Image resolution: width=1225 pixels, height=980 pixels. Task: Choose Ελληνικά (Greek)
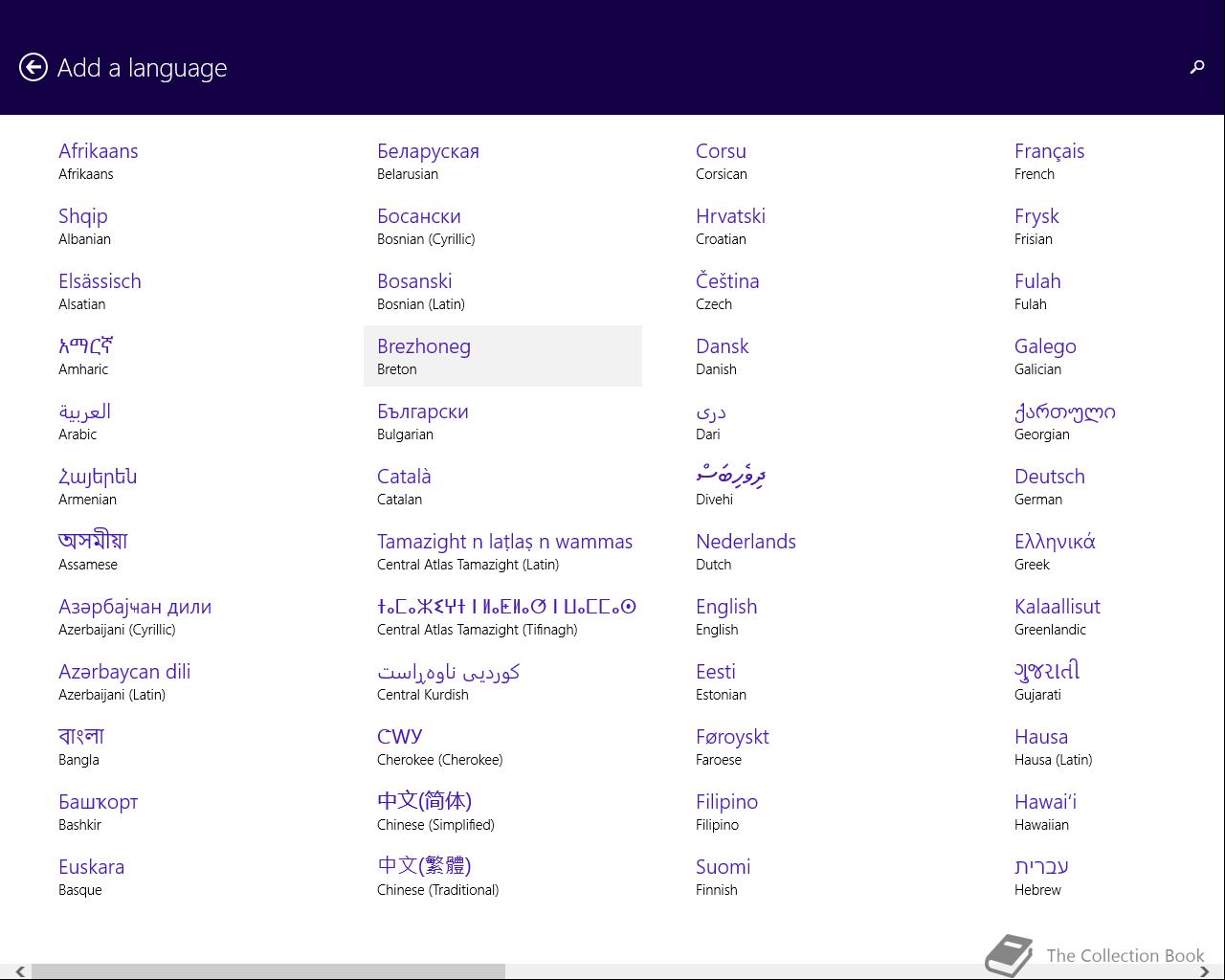[x=1113, y=551]
